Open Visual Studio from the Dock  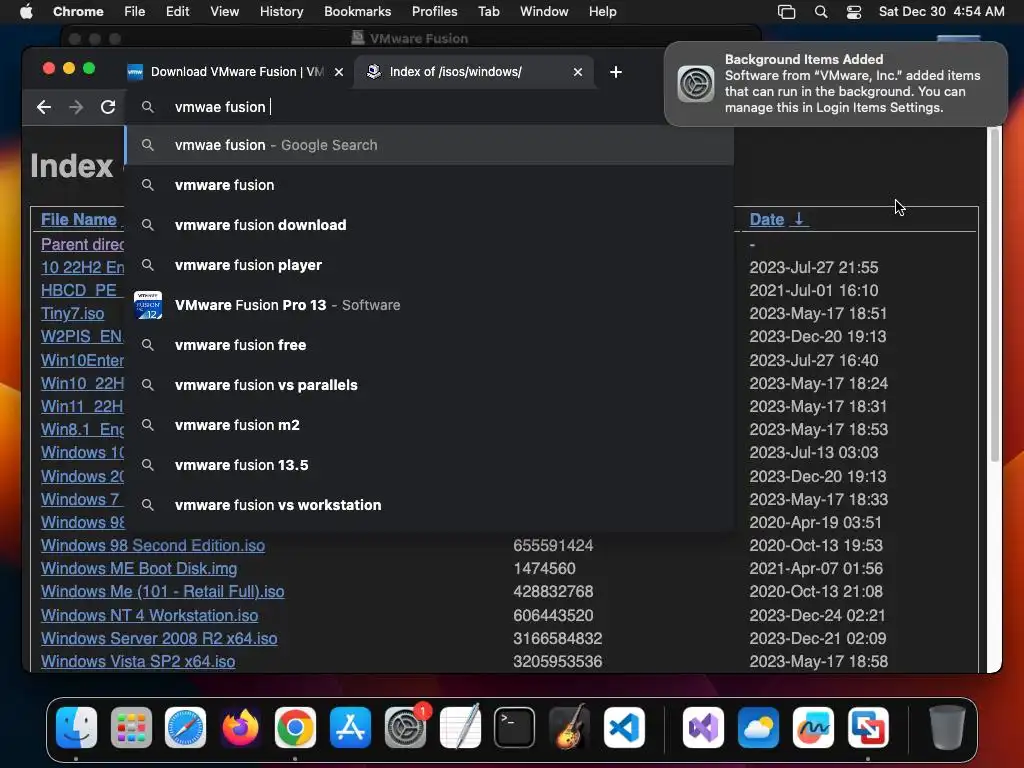point(703,727)
